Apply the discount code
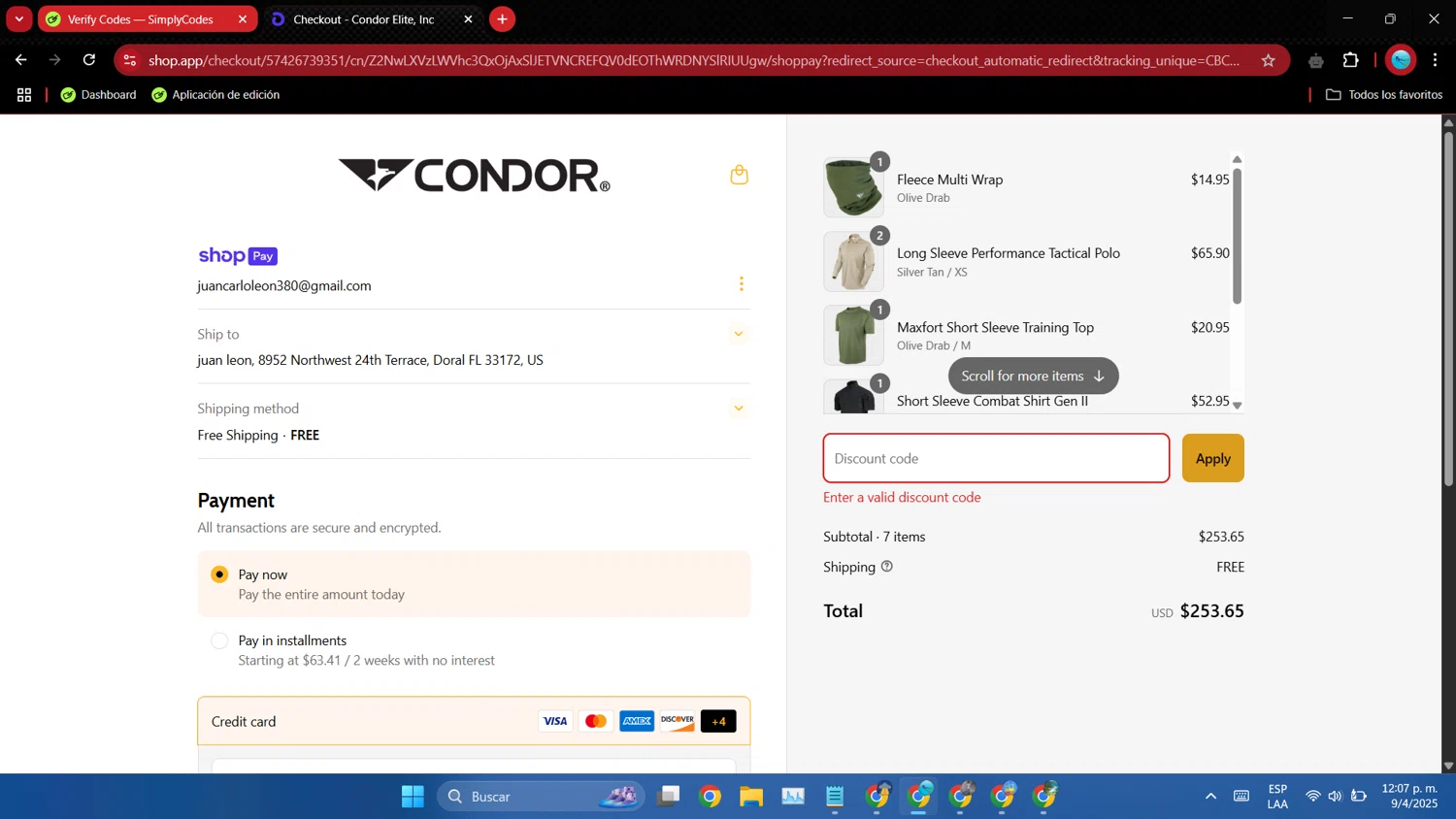 1212,458
